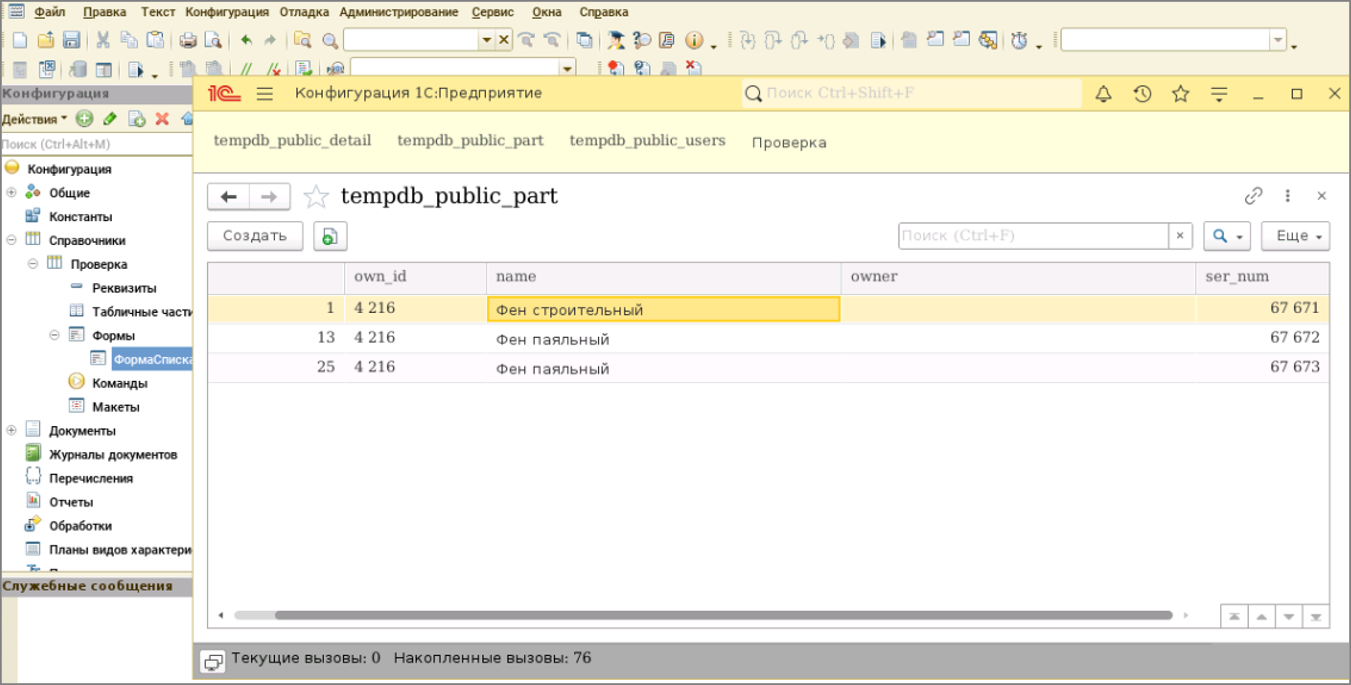
Task: Click the red X delete icon in the configuration panel
Action: pos(162,119)
